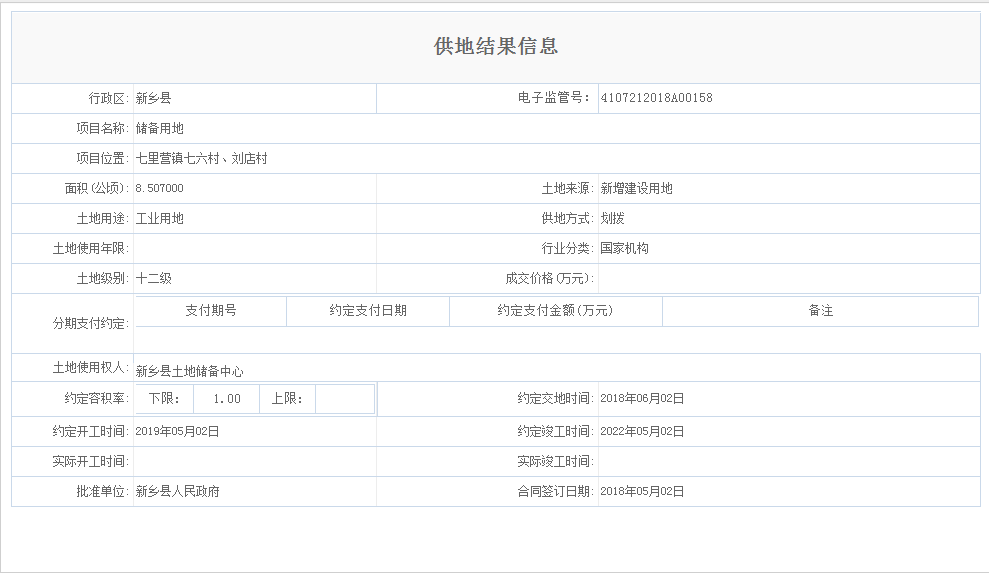Click the 土地使用年限 label
This screenshot has height=573, width=989.
coord(91,248)
